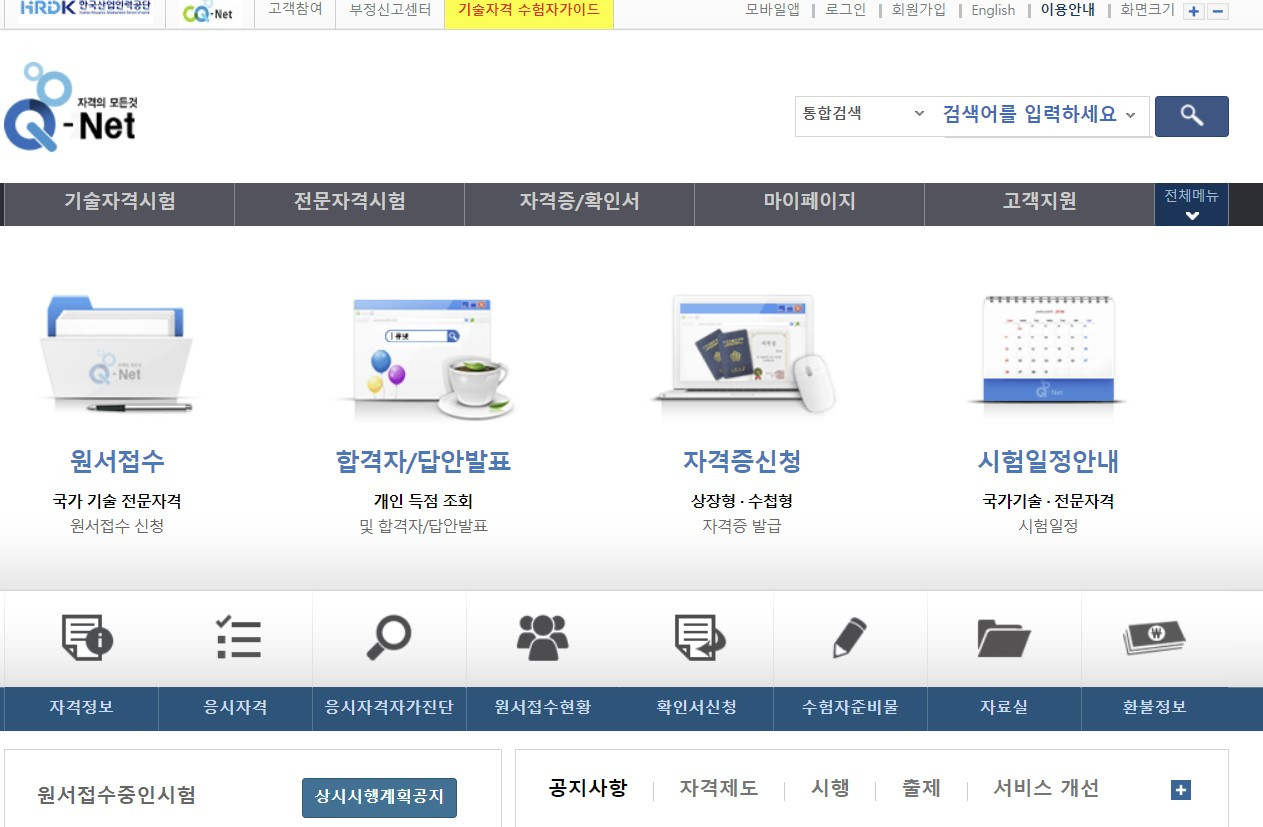Open the 응시자격 checklist icon
Viewport: 1263px width, 827px height.
tap(238, 638)
